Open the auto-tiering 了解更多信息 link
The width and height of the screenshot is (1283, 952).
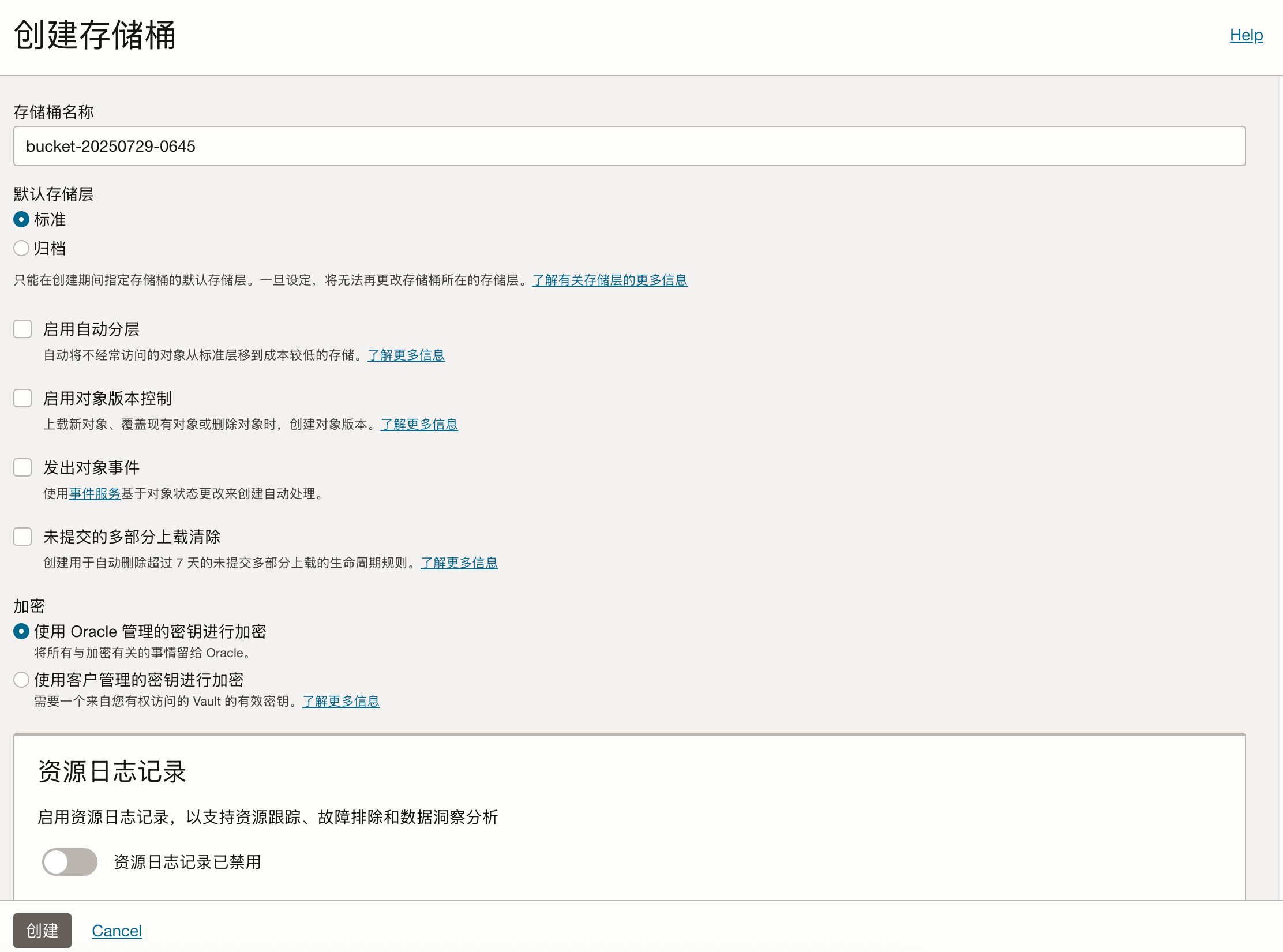click(406, 355)
